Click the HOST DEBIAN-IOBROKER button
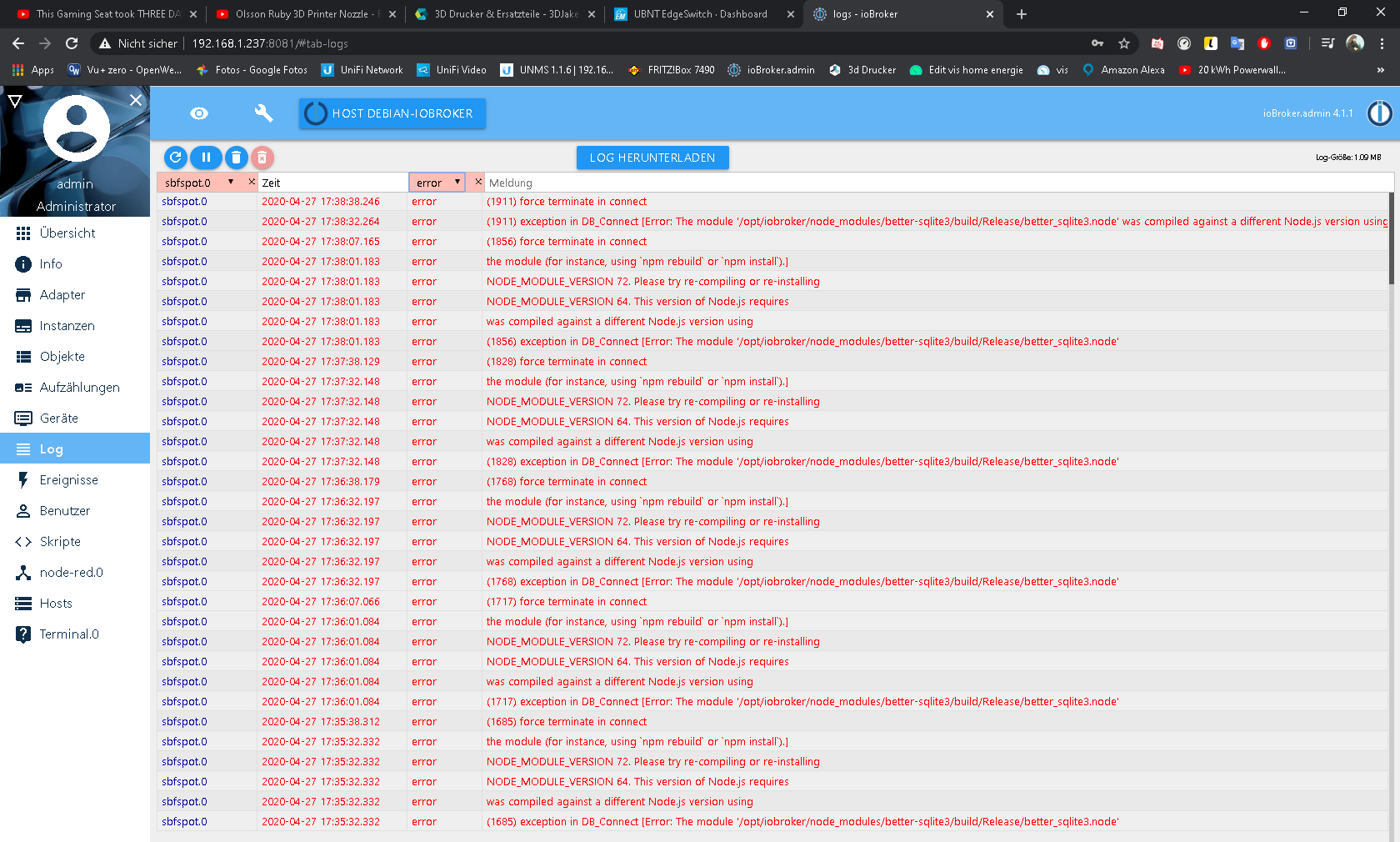Image resolution: width=1400 pixels, height=842 pixels. click(x=392, y=113)
